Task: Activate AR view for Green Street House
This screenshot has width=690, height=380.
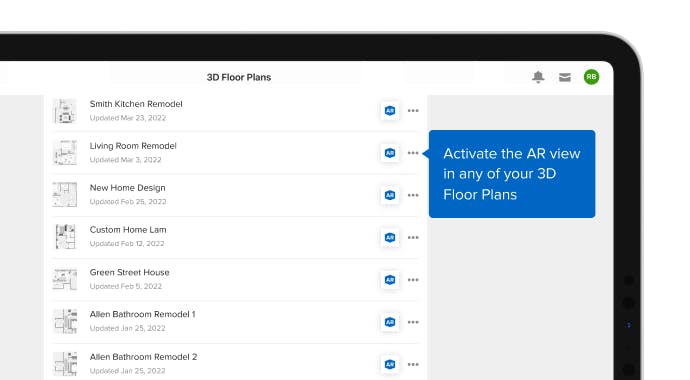Action: pyautogui.click(x=390, y=280)
